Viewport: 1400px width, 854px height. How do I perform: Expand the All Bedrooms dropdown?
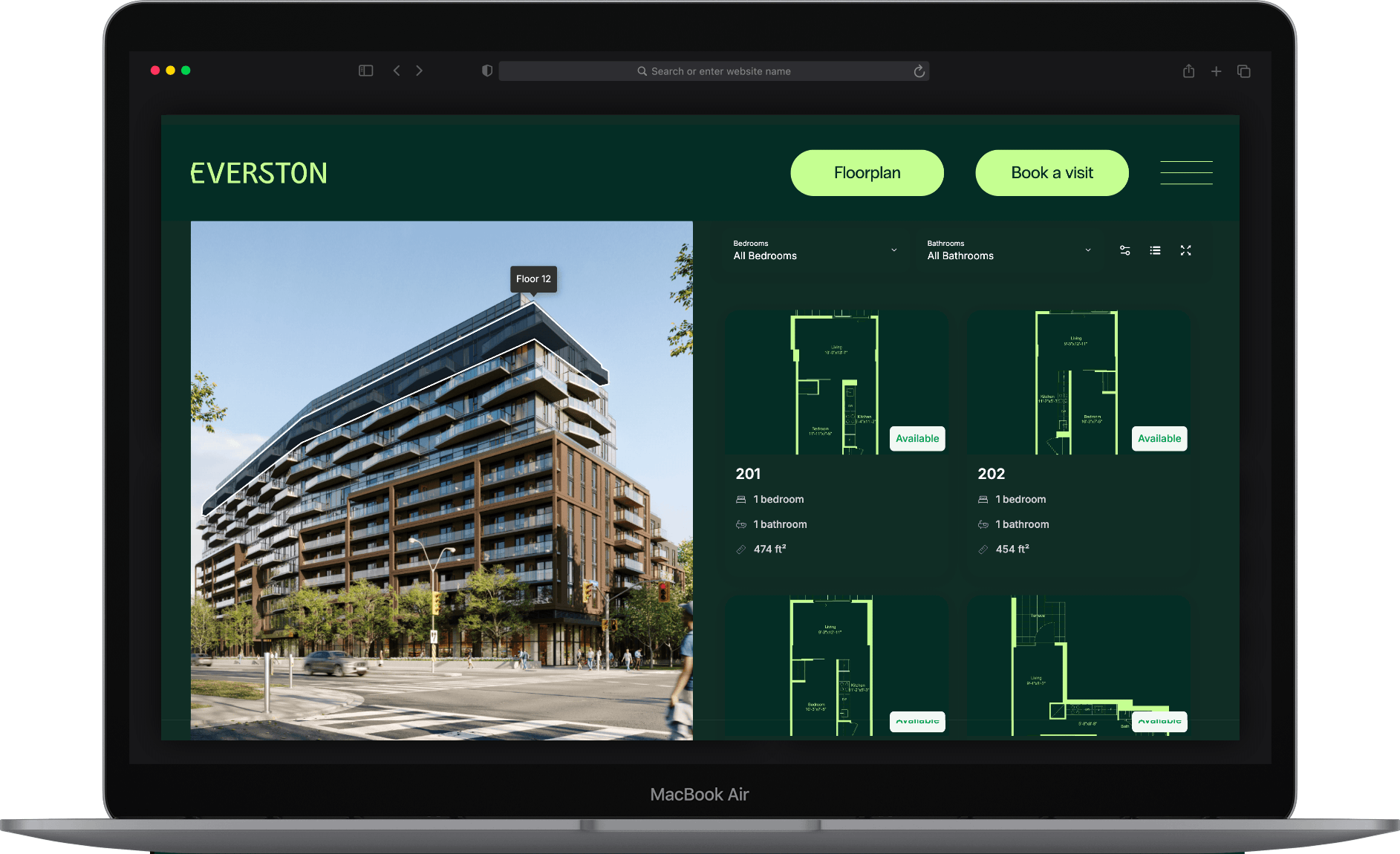pos(815,250)
